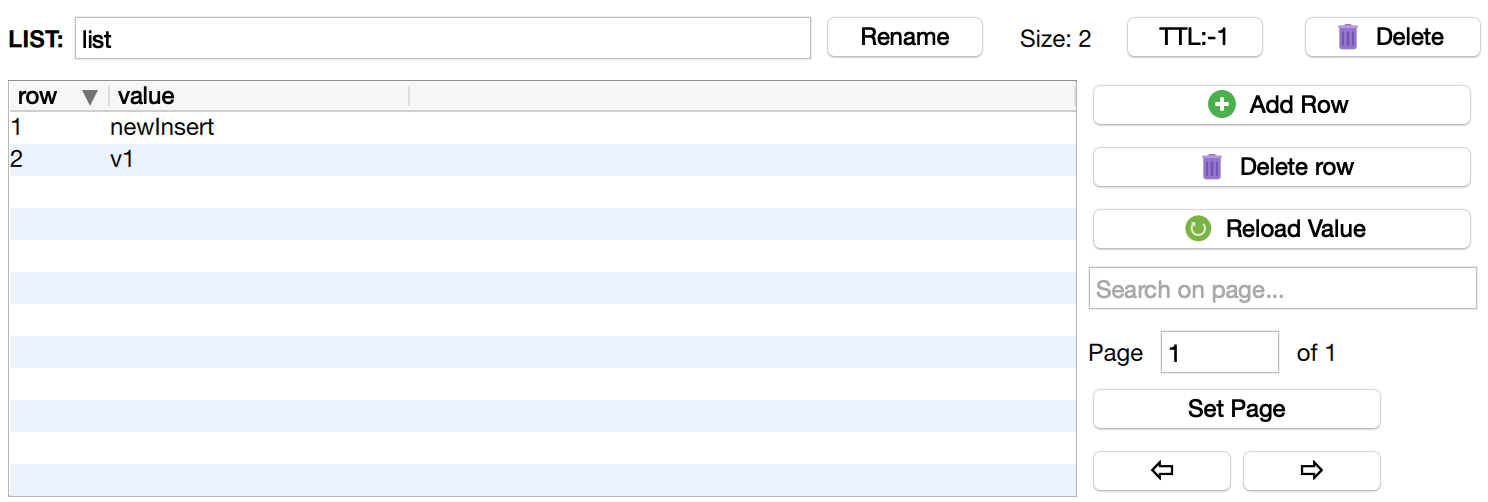Viewport: 1488px width, 502px height.
Task: Go to next page with right arrow
Action: 1311,470
